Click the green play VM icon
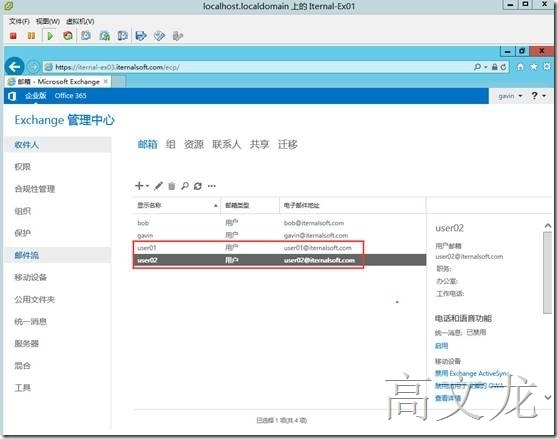This screenshot has width=558, height=439. click(x=50, y=36)
